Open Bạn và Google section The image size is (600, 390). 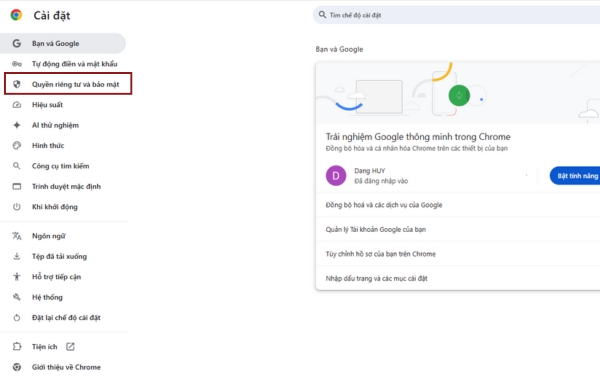coord(63,43)
